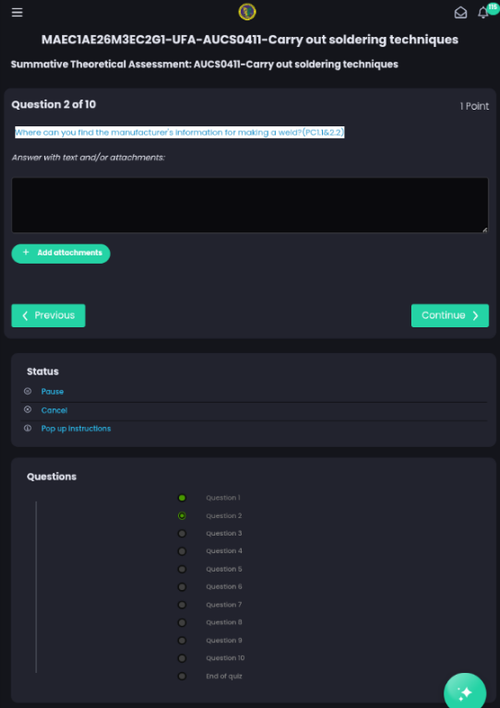Open the inbox messages envelope icon
The width and height of the screenshot is (500, 708).
pyautogui.click(x=460, y=13)
